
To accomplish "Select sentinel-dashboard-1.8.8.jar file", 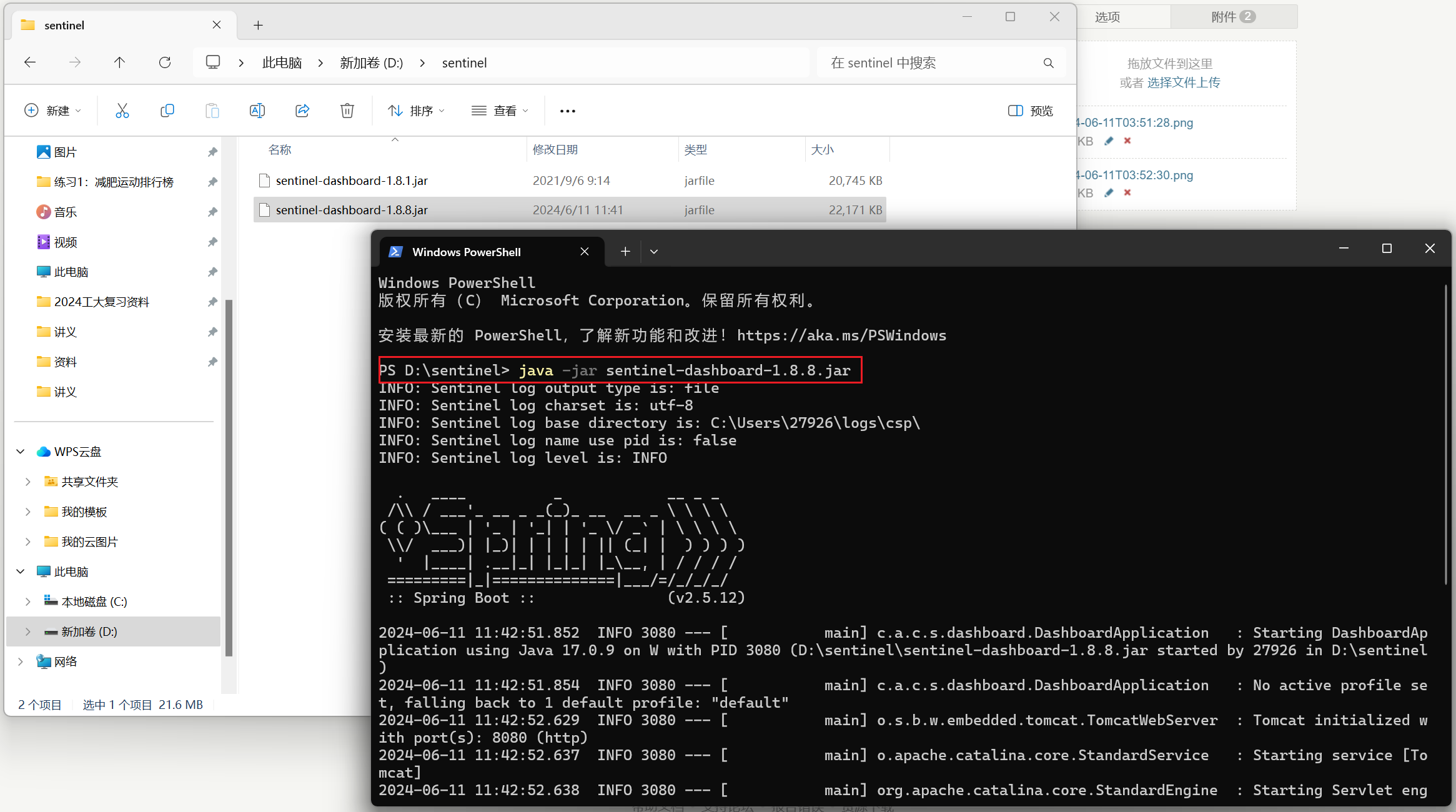I will tap(570, 210).
